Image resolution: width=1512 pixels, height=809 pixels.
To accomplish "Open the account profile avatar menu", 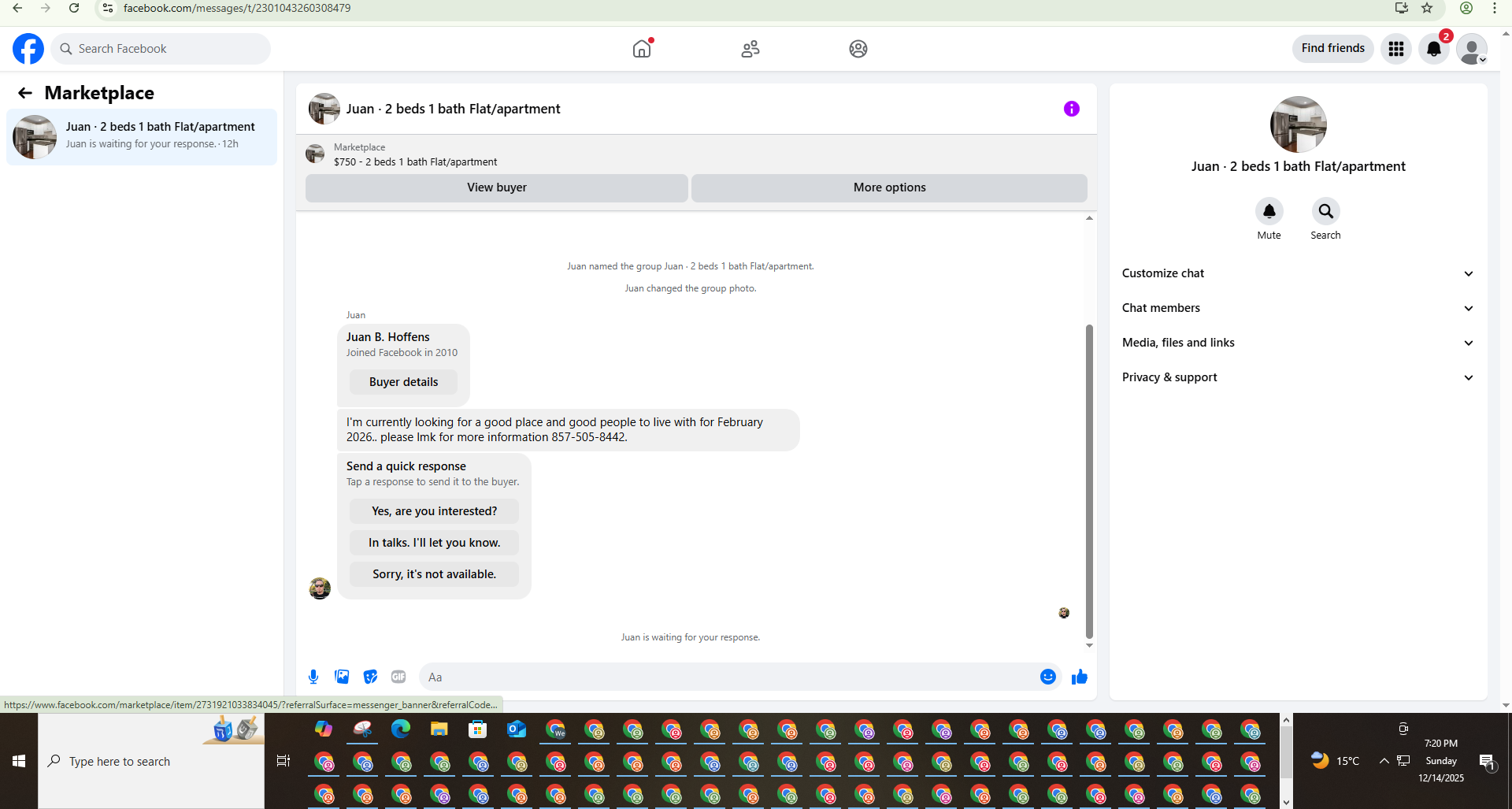I will pyautogui.click(x=1472, y=49).
